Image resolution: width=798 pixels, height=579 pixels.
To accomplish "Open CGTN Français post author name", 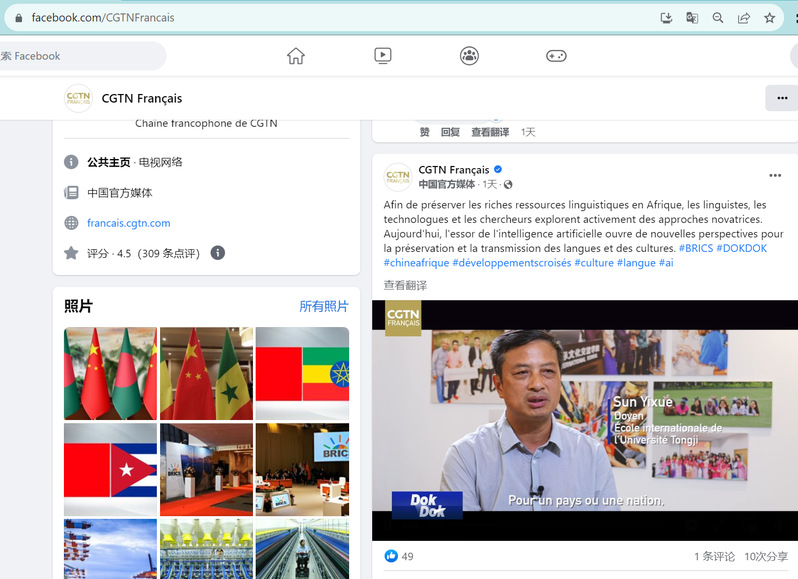I will tap(454, 170).
